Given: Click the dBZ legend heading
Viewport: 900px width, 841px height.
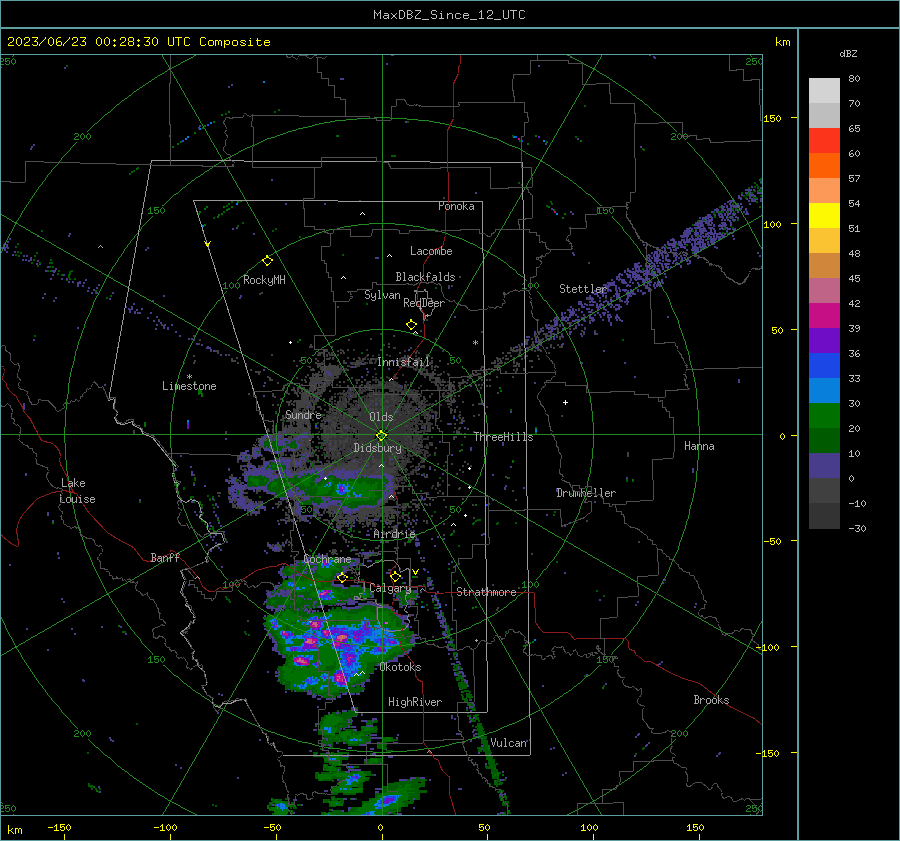Looking at the screenshot, I should [848, 54].
